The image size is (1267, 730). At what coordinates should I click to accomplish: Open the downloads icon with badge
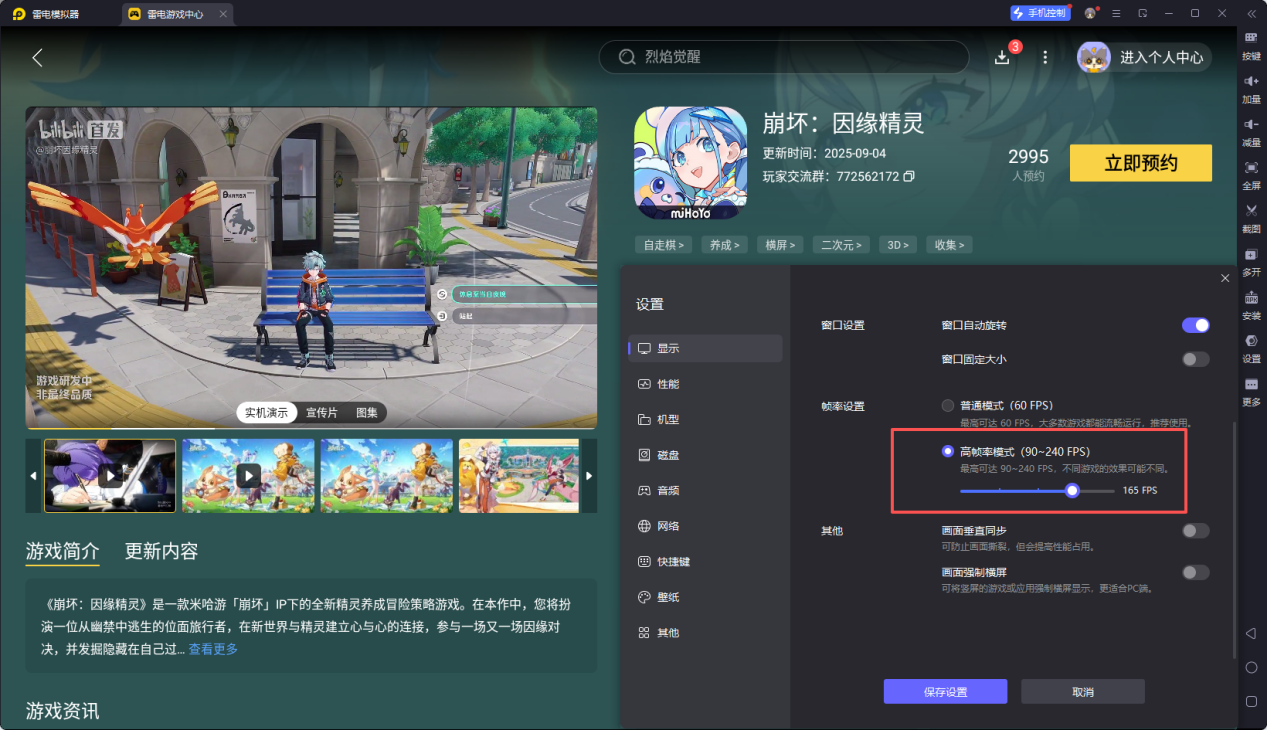(x=1002, y=58)
